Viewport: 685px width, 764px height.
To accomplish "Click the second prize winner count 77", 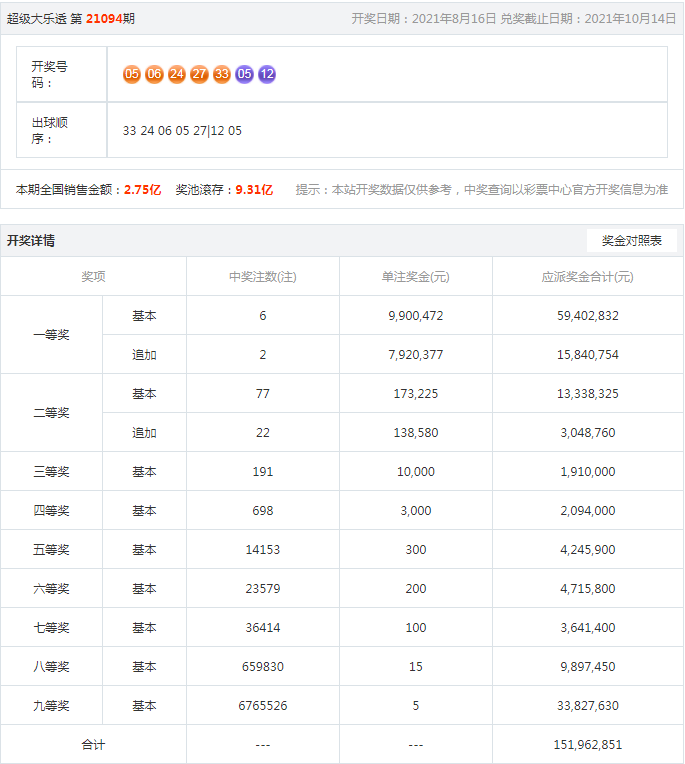I will coord(263,394).
